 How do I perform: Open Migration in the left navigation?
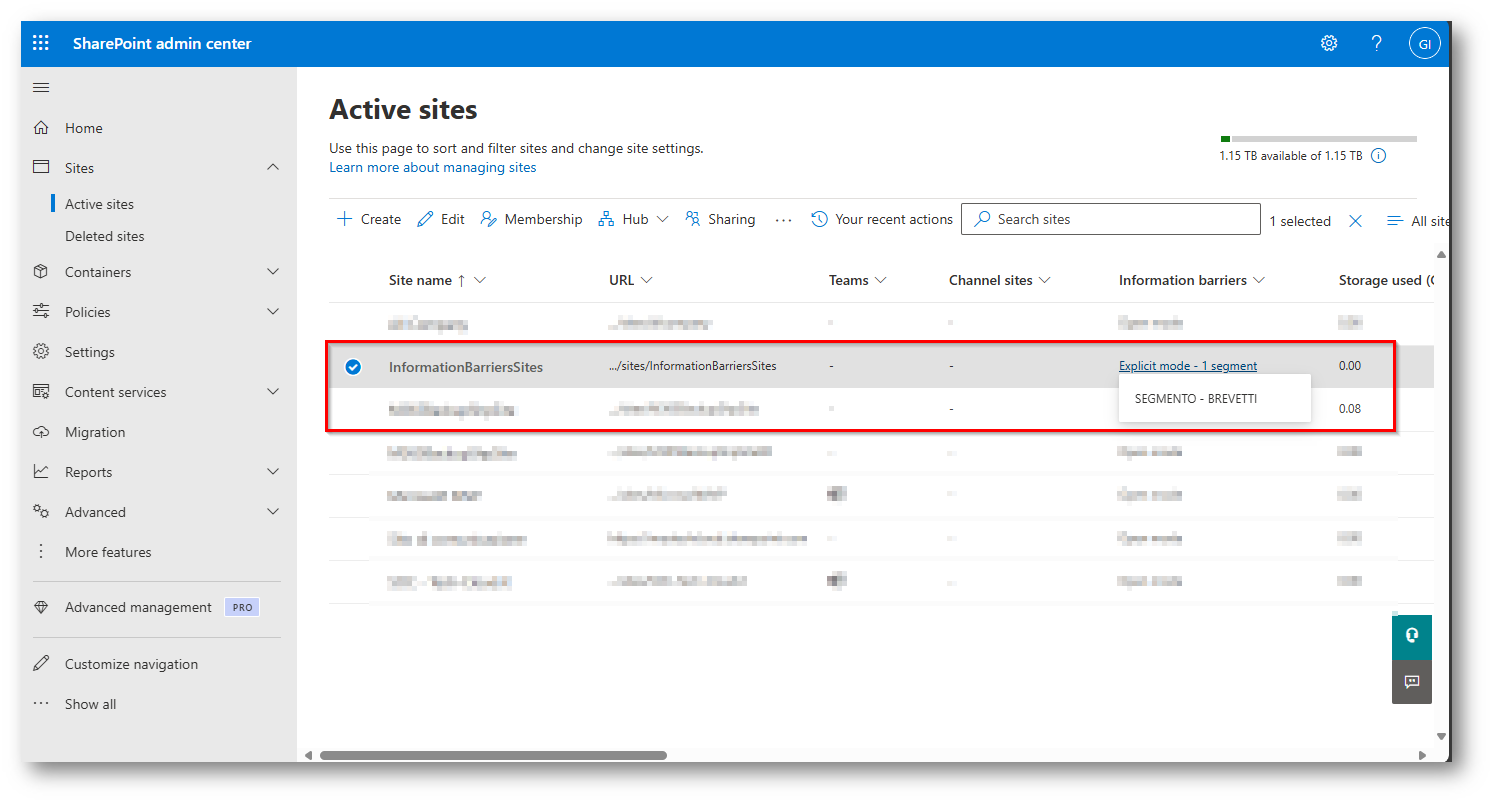click(x=95, y=432)
